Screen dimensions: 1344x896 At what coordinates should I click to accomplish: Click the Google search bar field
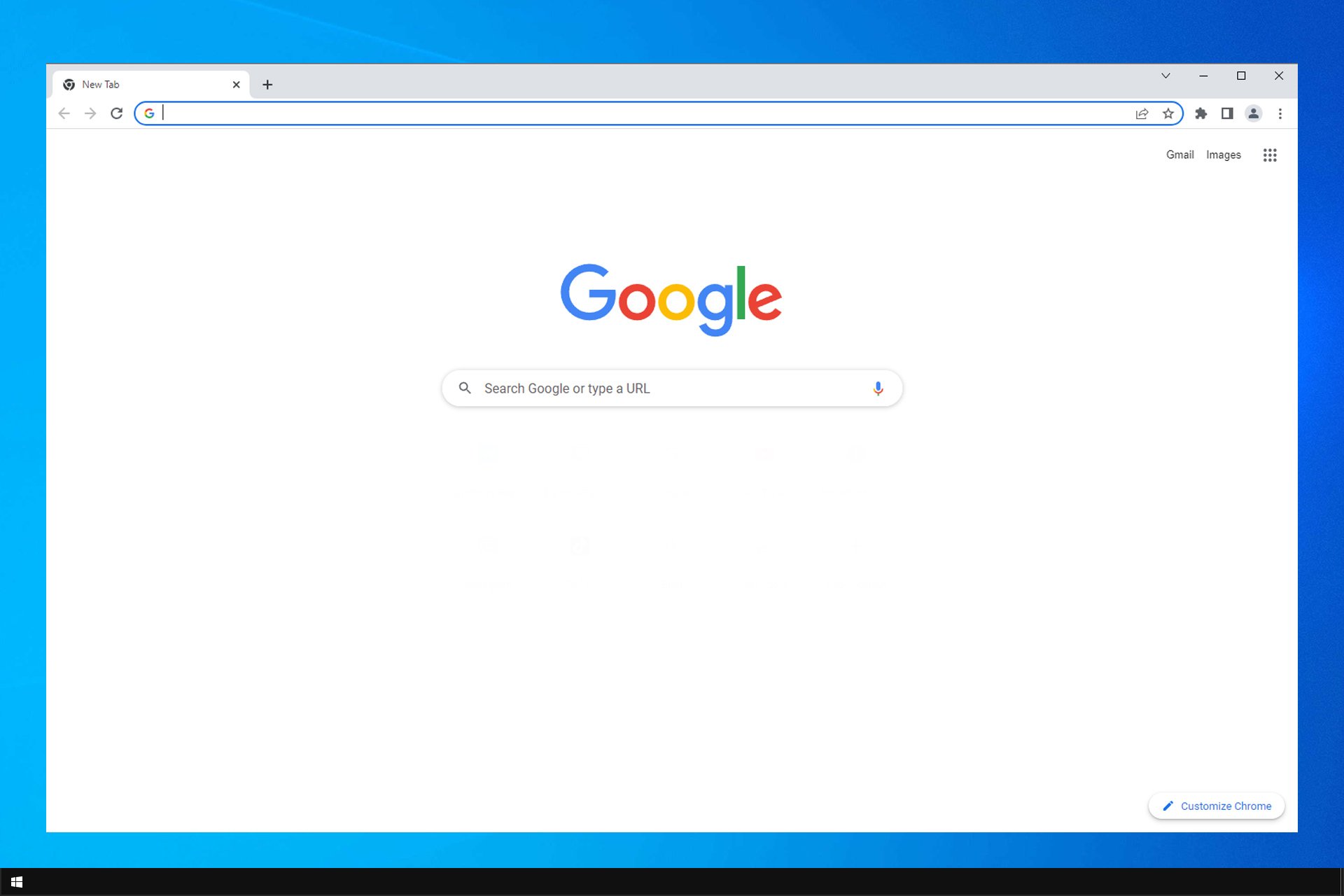point(672,388)
